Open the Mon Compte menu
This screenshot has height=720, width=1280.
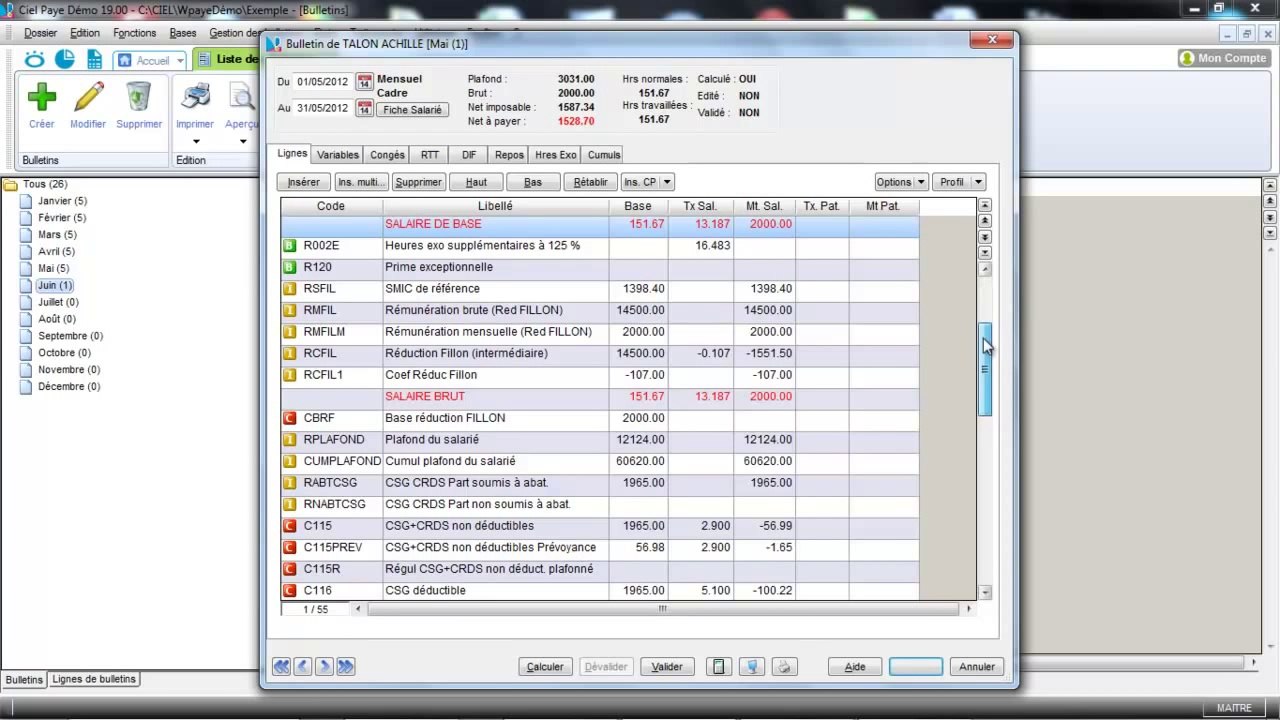[1224, 58]
